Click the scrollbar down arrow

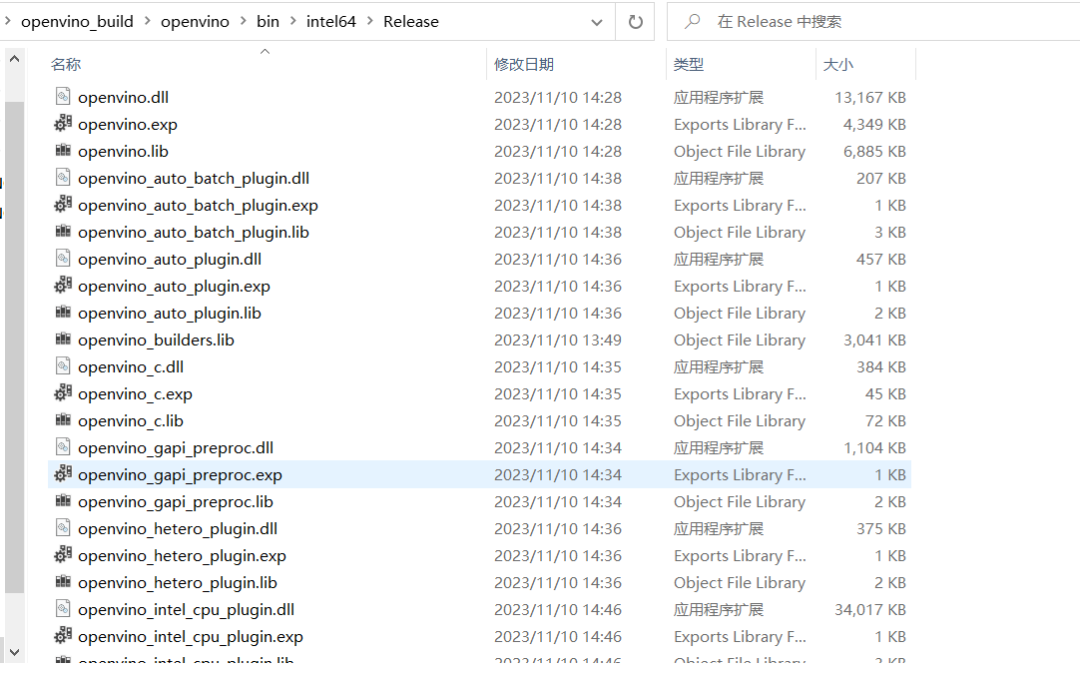tap(14, 651)
